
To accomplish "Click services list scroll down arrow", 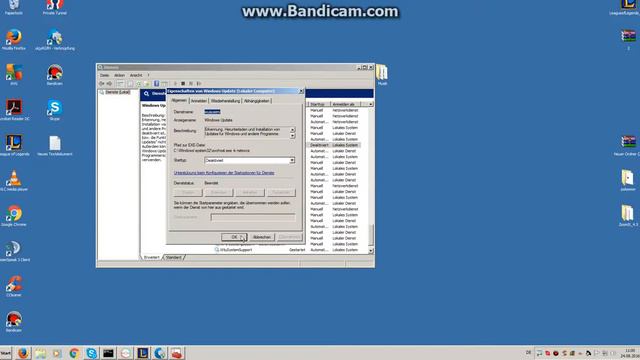I will point(371,251).
